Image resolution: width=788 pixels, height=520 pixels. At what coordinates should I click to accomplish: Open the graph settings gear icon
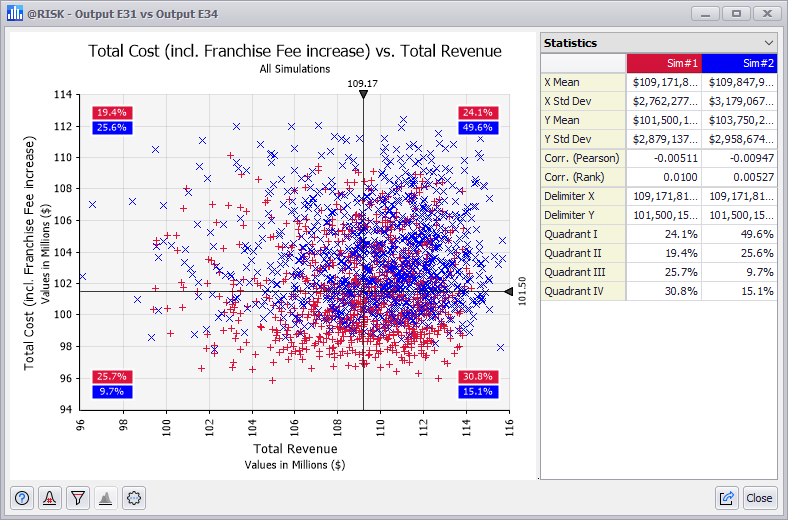(134, 497)
